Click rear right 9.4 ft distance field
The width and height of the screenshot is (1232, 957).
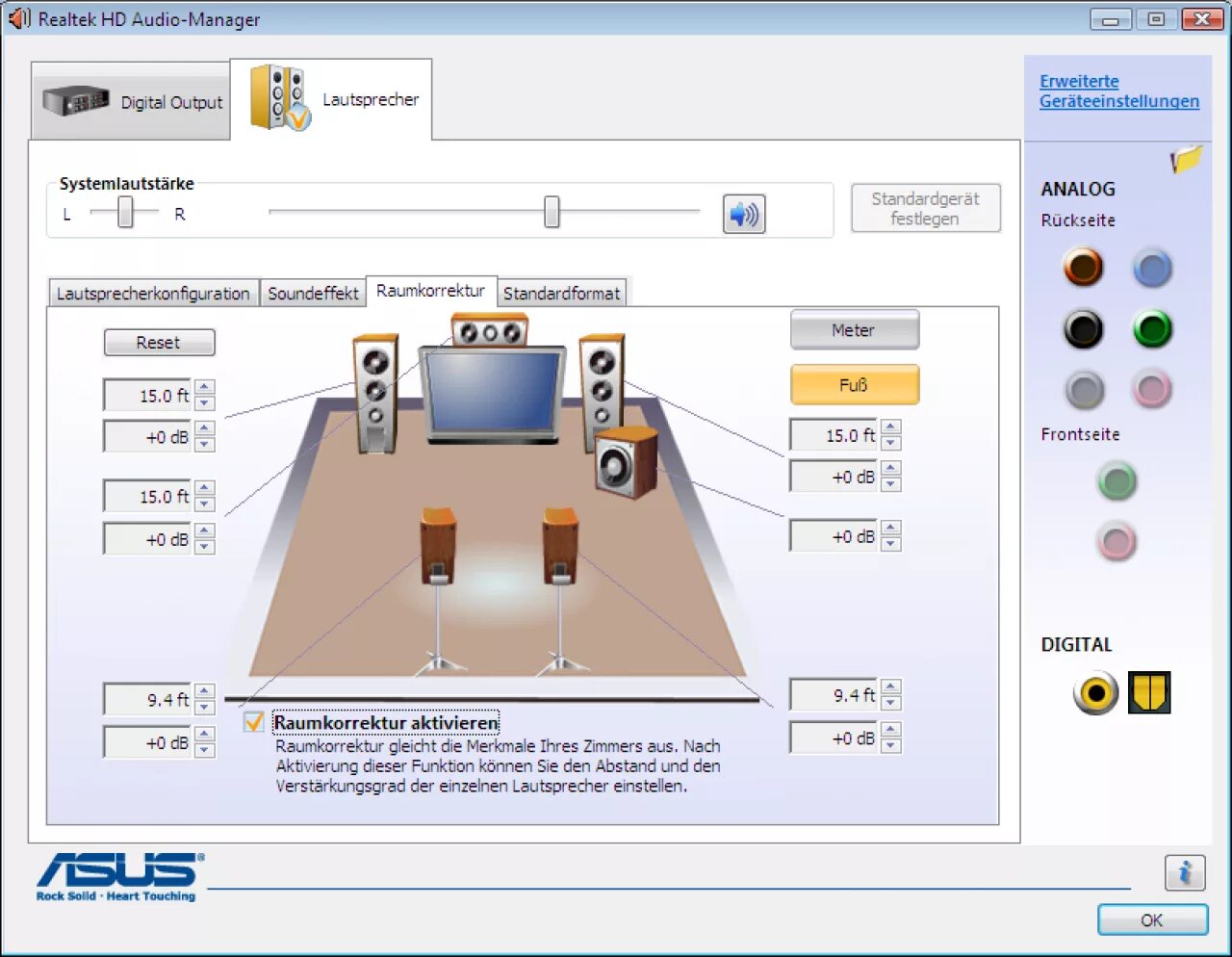pos(834,694)
